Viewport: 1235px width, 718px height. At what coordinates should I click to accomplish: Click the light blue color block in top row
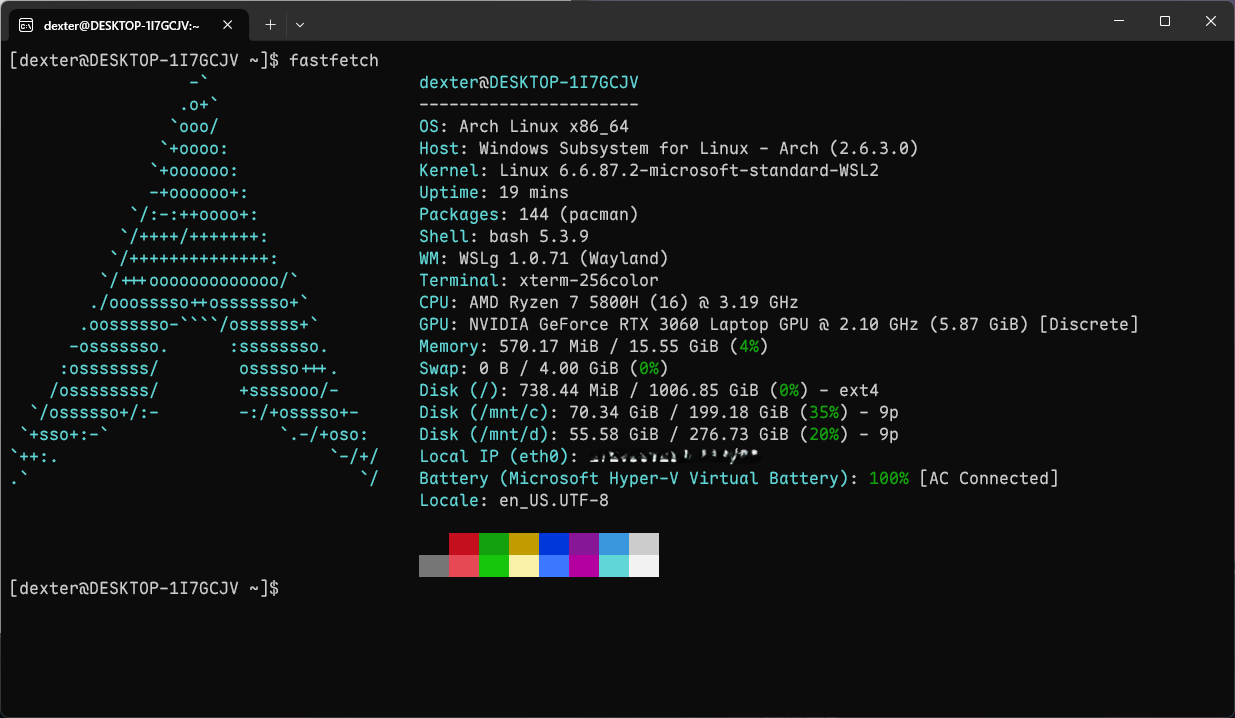[614, 544]
